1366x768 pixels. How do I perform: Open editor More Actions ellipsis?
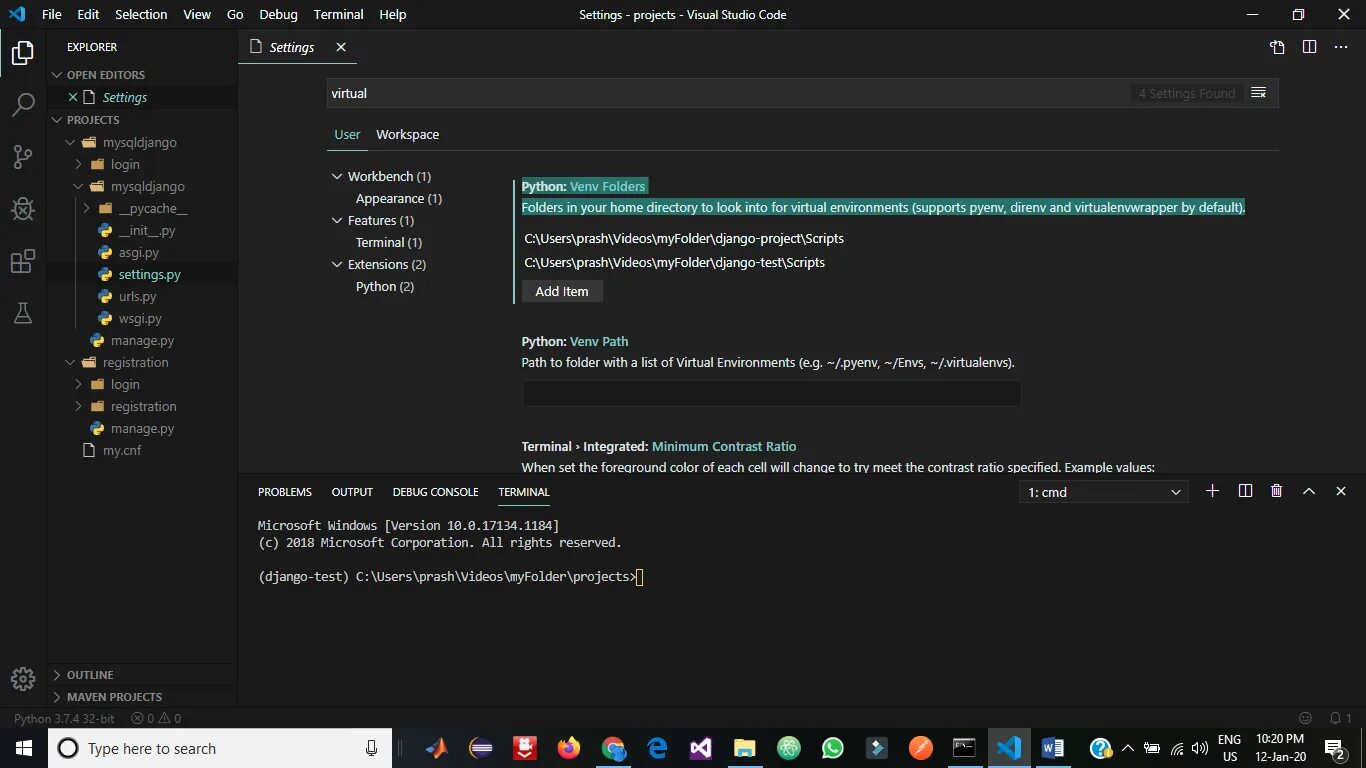pos(1341,47)
